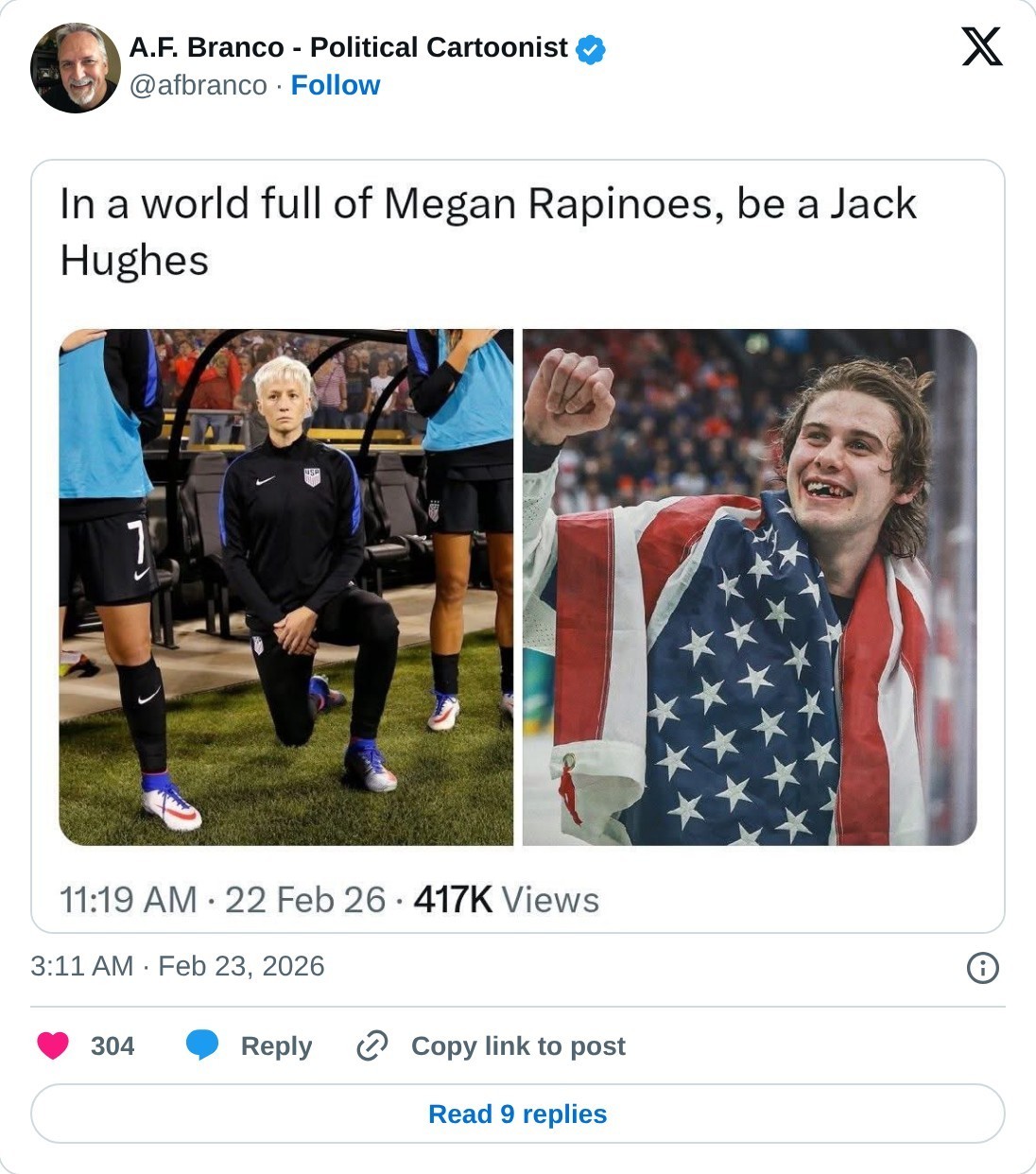Click the blue verified badge
This screenshot has height=1174, width=1036.
(591, 48)
